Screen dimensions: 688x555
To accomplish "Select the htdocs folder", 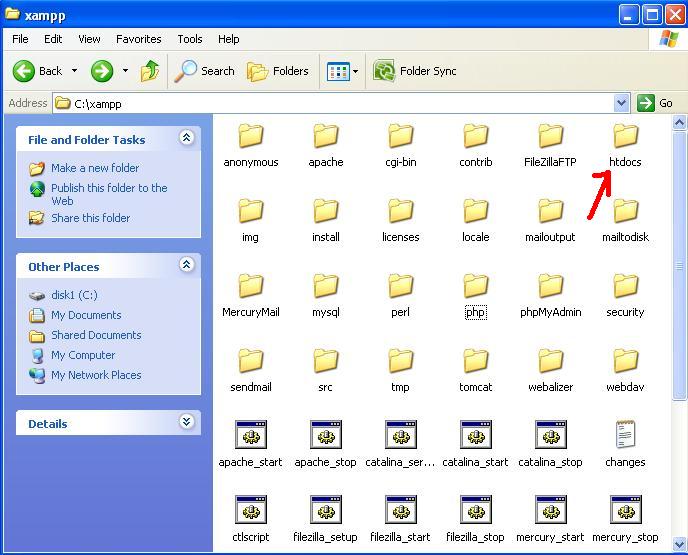I will [x=625, y=146].
